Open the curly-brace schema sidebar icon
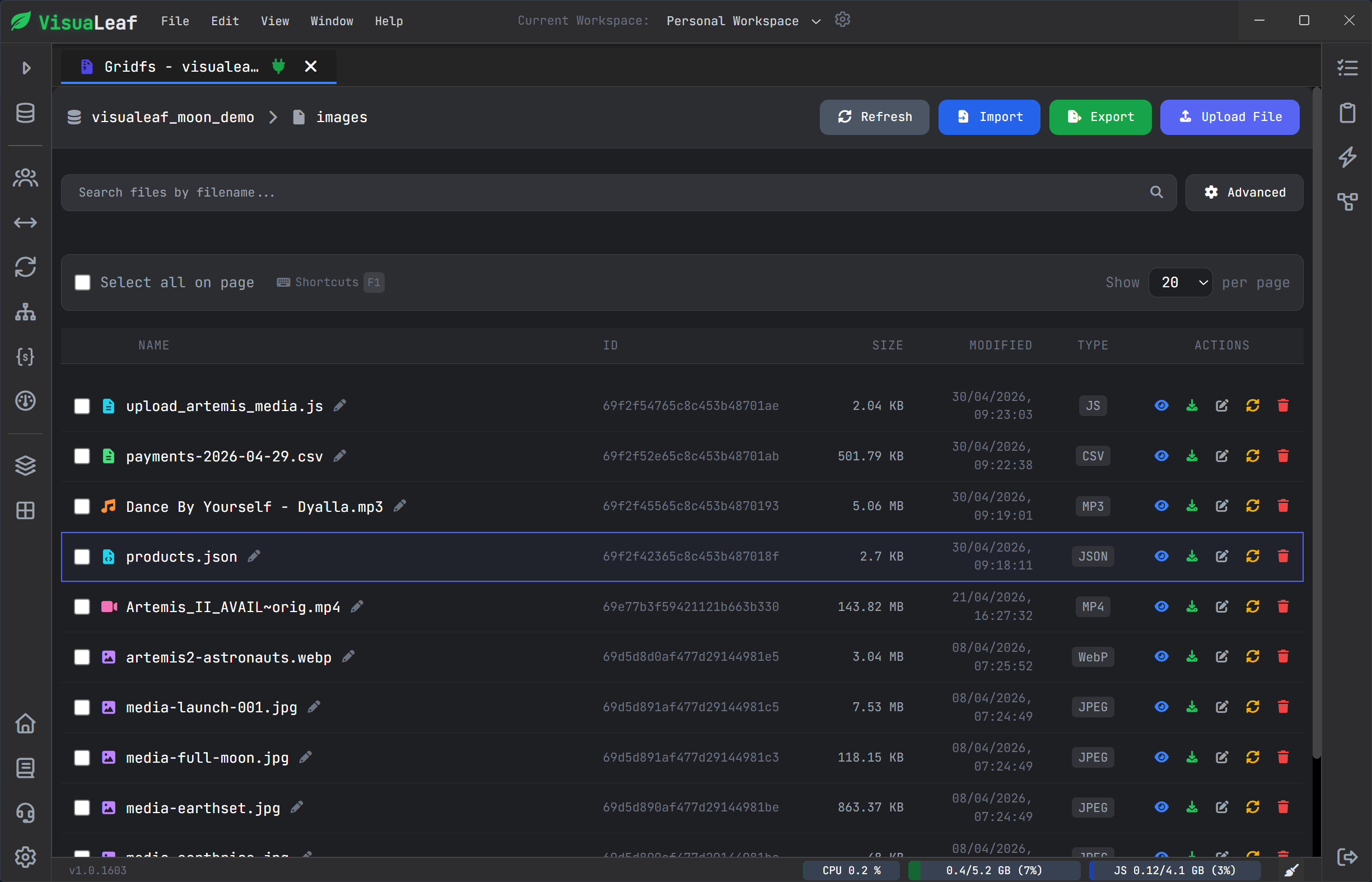The width and height of the screenshot is (1372, 882). pos(25,356)
